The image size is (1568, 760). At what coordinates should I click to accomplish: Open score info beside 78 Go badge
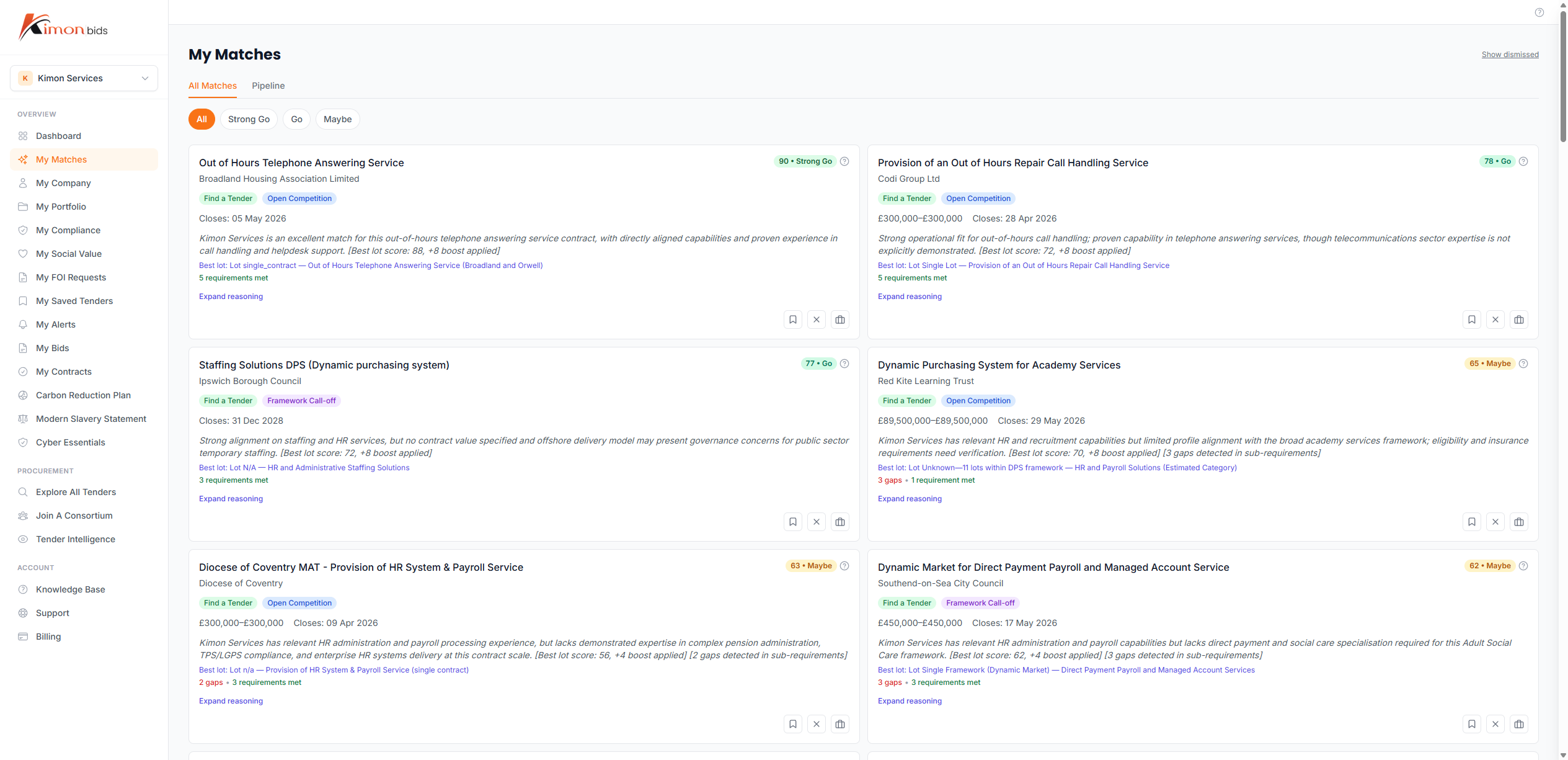point(1523,161)
